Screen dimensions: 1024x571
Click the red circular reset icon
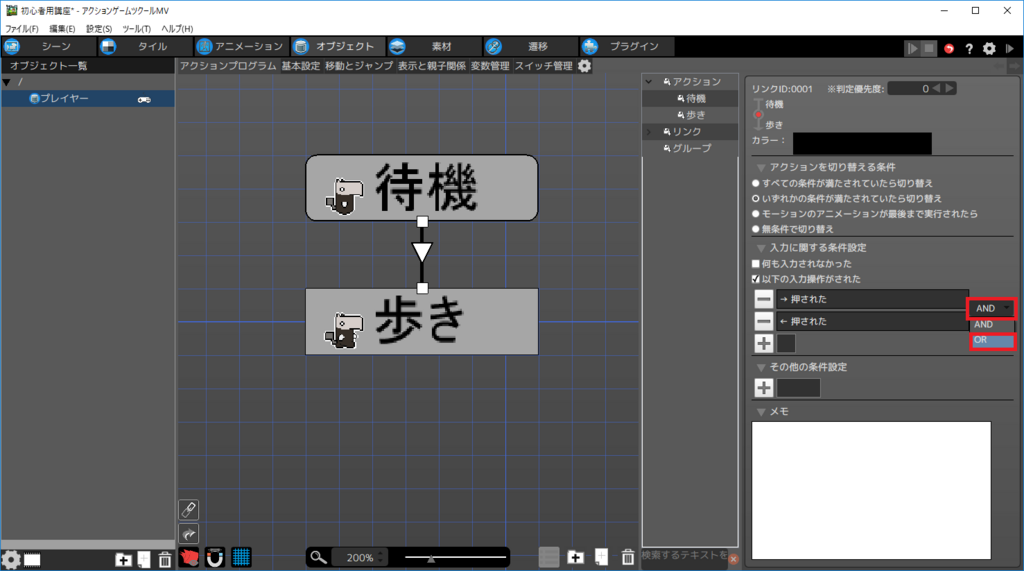(949, 48)
